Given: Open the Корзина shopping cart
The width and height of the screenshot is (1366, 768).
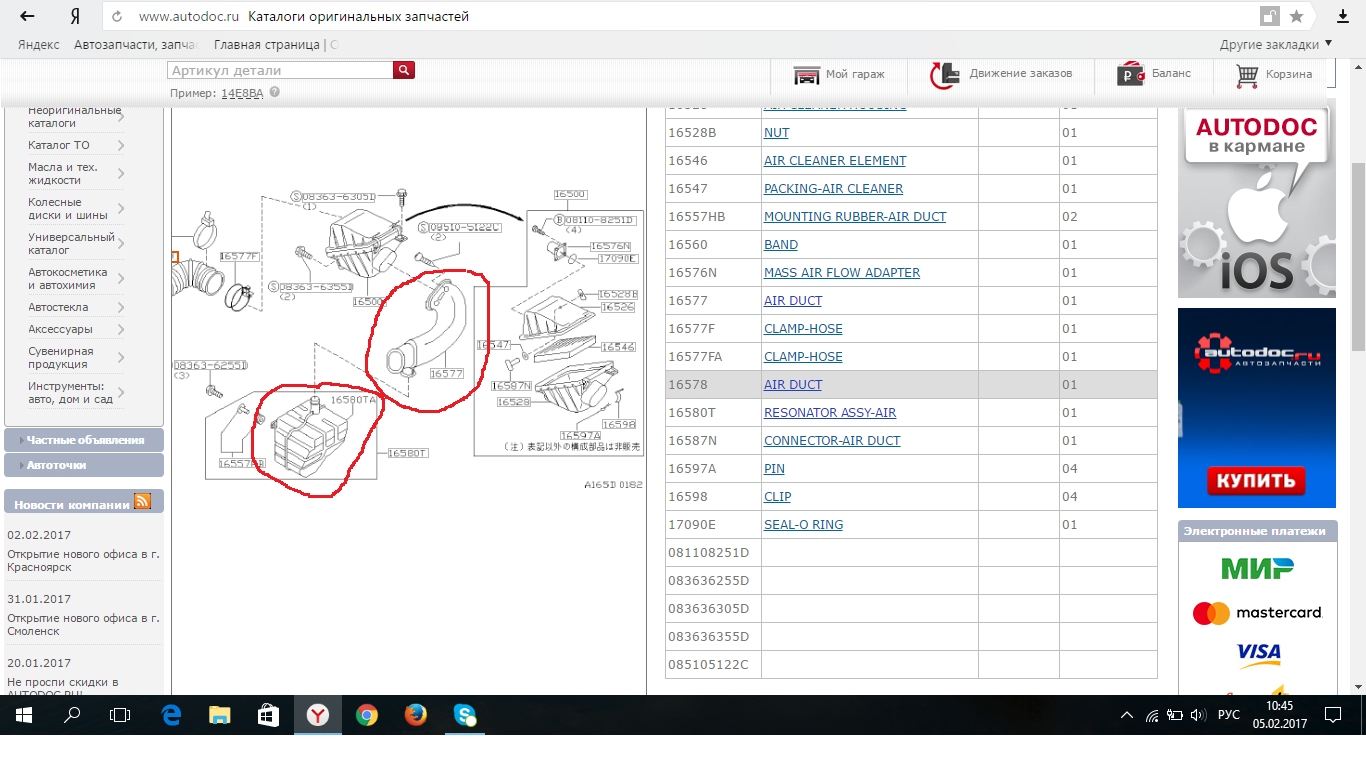Looking at the screenshot, I should (x=1246, y=75).
